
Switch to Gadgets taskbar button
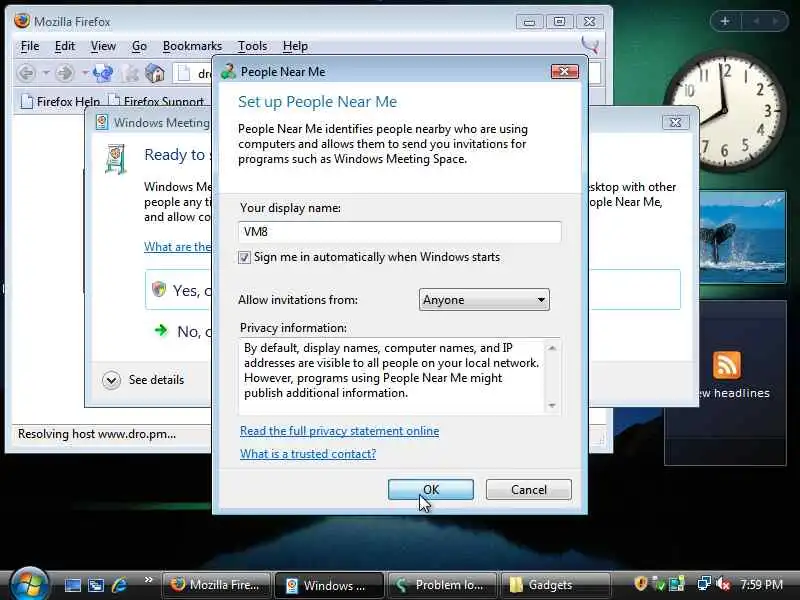point(555,585)
